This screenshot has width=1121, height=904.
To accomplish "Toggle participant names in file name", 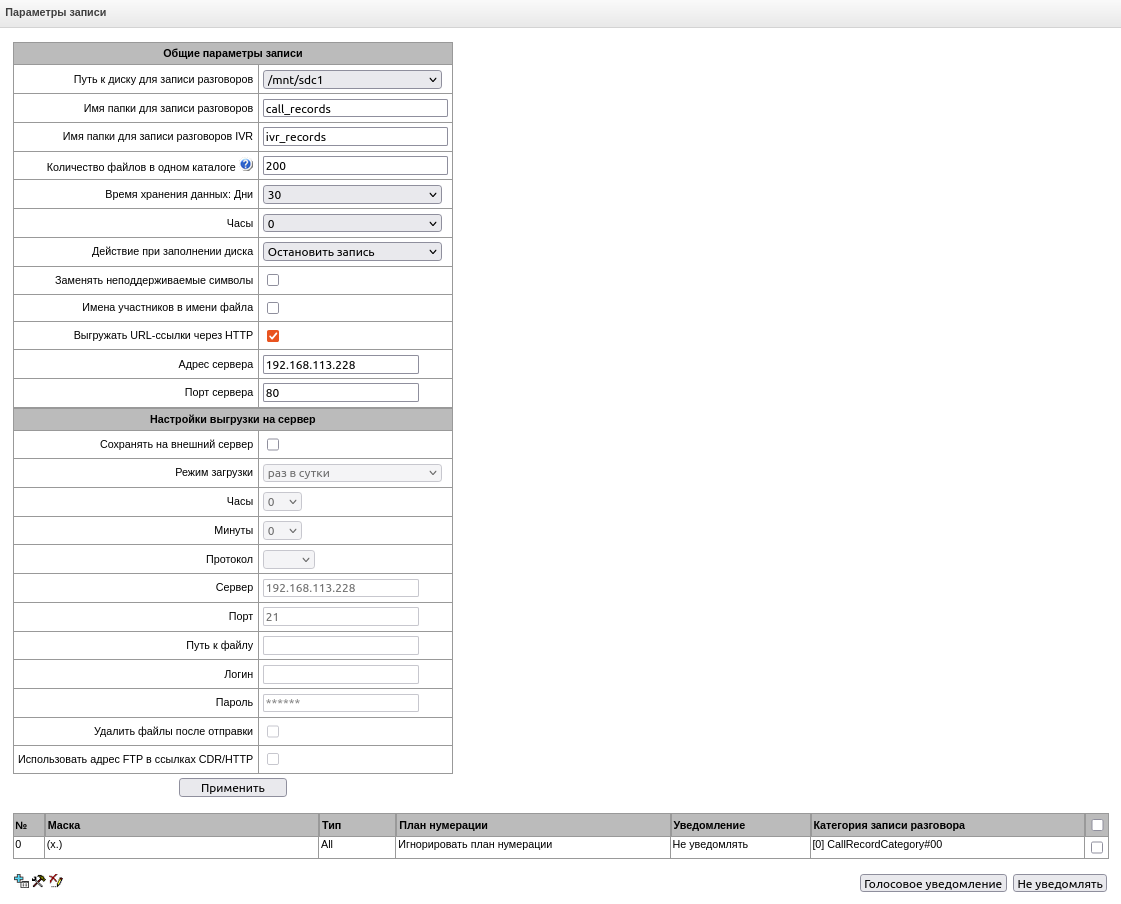I will (x=273, y=308).
